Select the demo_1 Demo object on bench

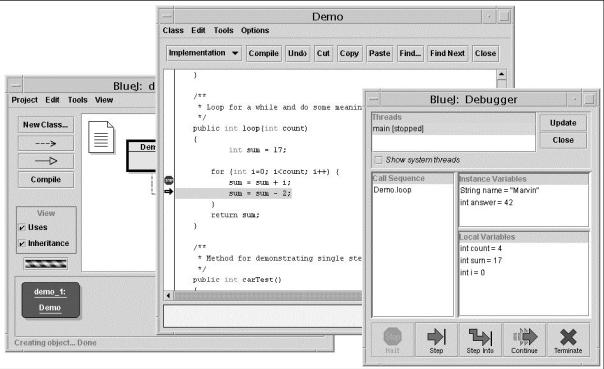pyautogui.click(x=50, y=300)
